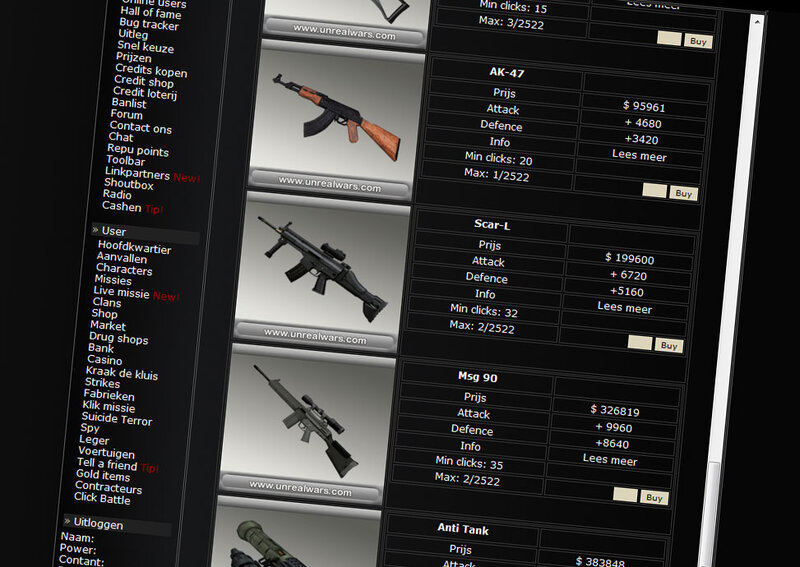
Task: Open Cashen page
Action: point(121,206)
